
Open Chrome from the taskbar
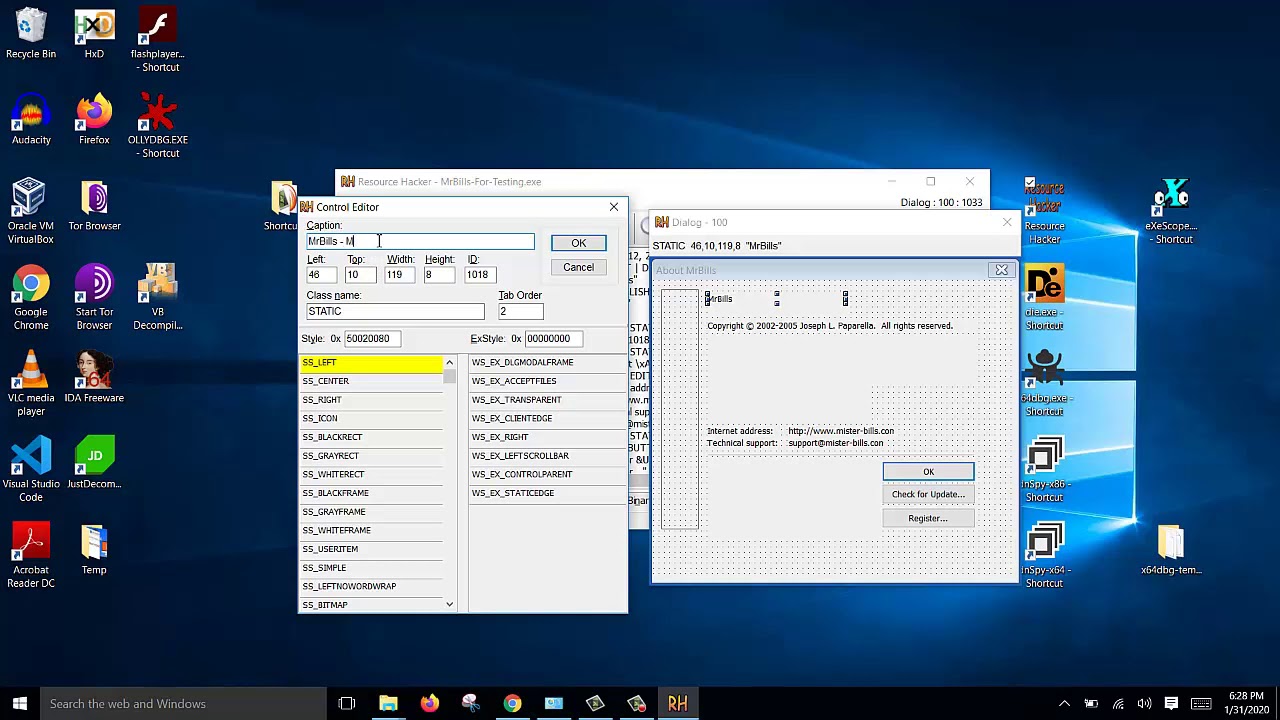coord(512,703)
